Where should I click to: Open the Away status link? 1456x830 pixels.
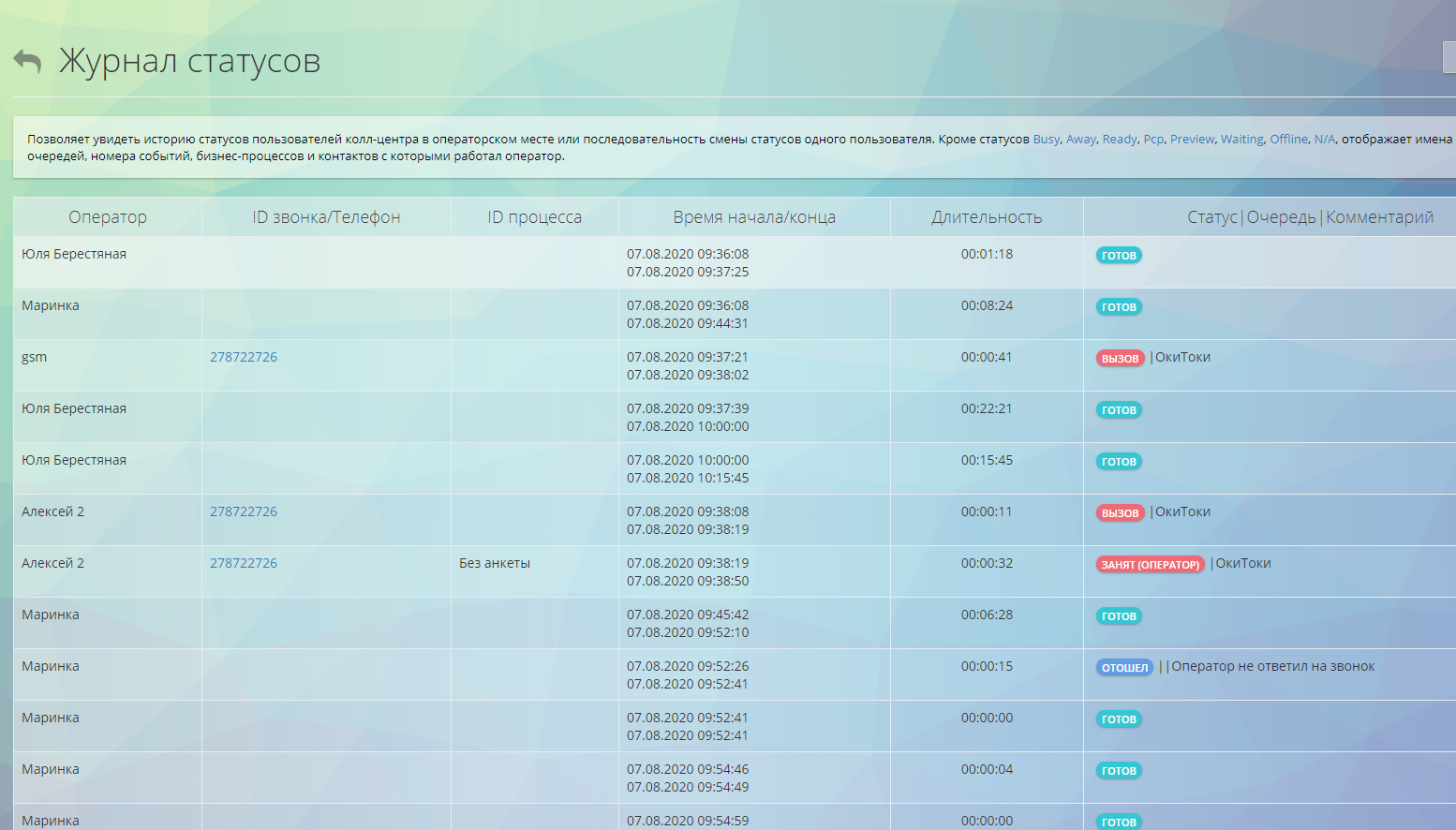[1080, 139]
